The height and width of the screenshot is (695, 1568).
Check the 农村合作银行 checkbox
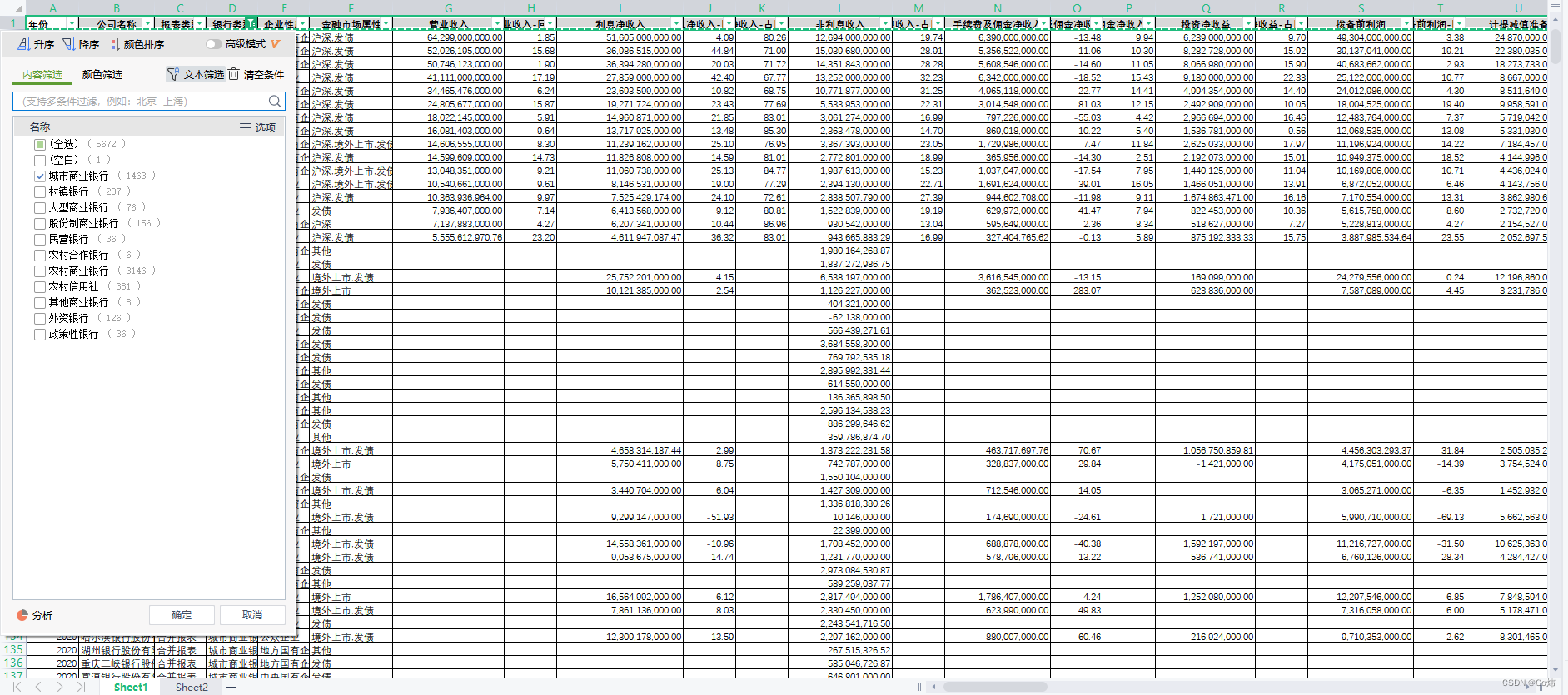[x=40, y=255]
